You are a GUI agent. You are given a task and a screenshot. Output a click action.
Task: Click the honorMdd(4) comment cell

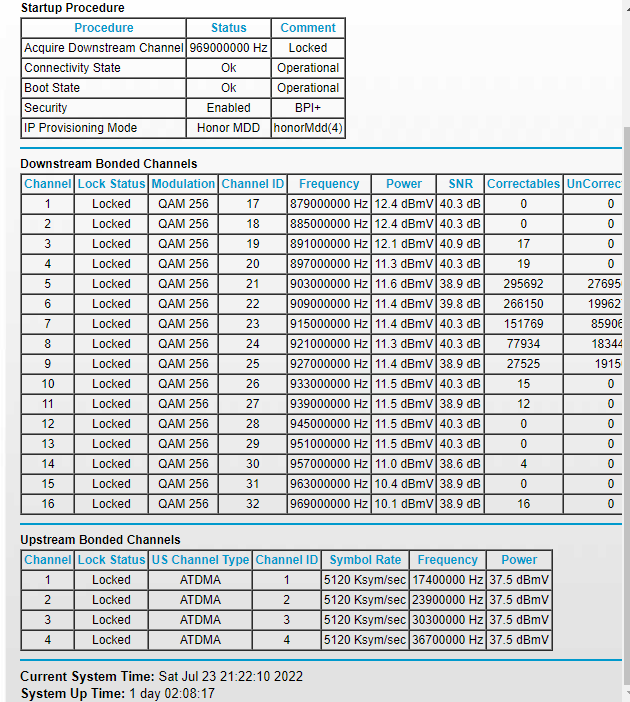[308, 128]
